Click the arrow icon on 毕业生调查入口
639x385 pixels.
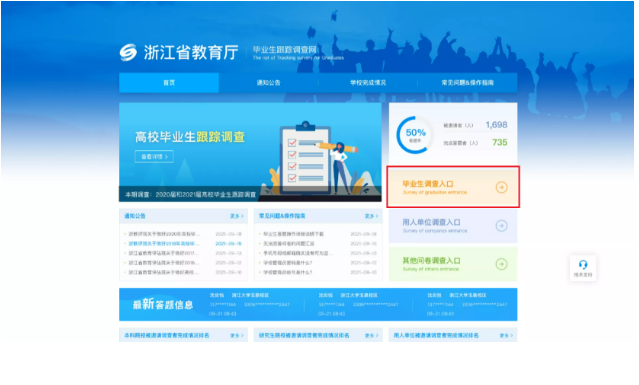pyautogui.click(x=501, y=187)
